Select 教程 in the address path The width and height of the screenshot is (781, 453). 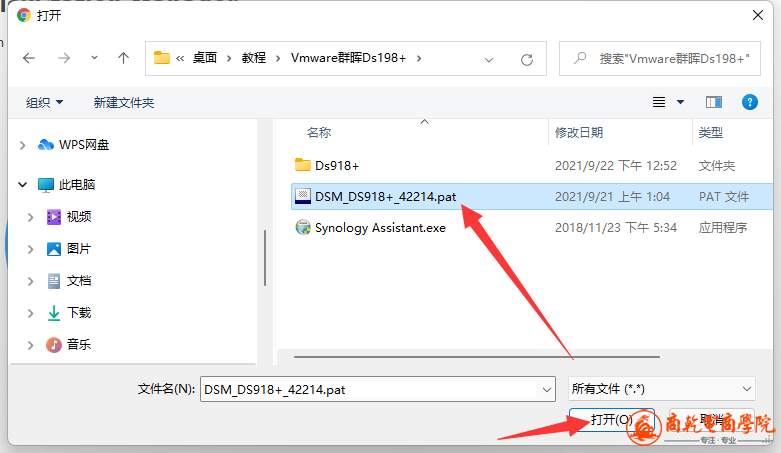pos(254,58)
